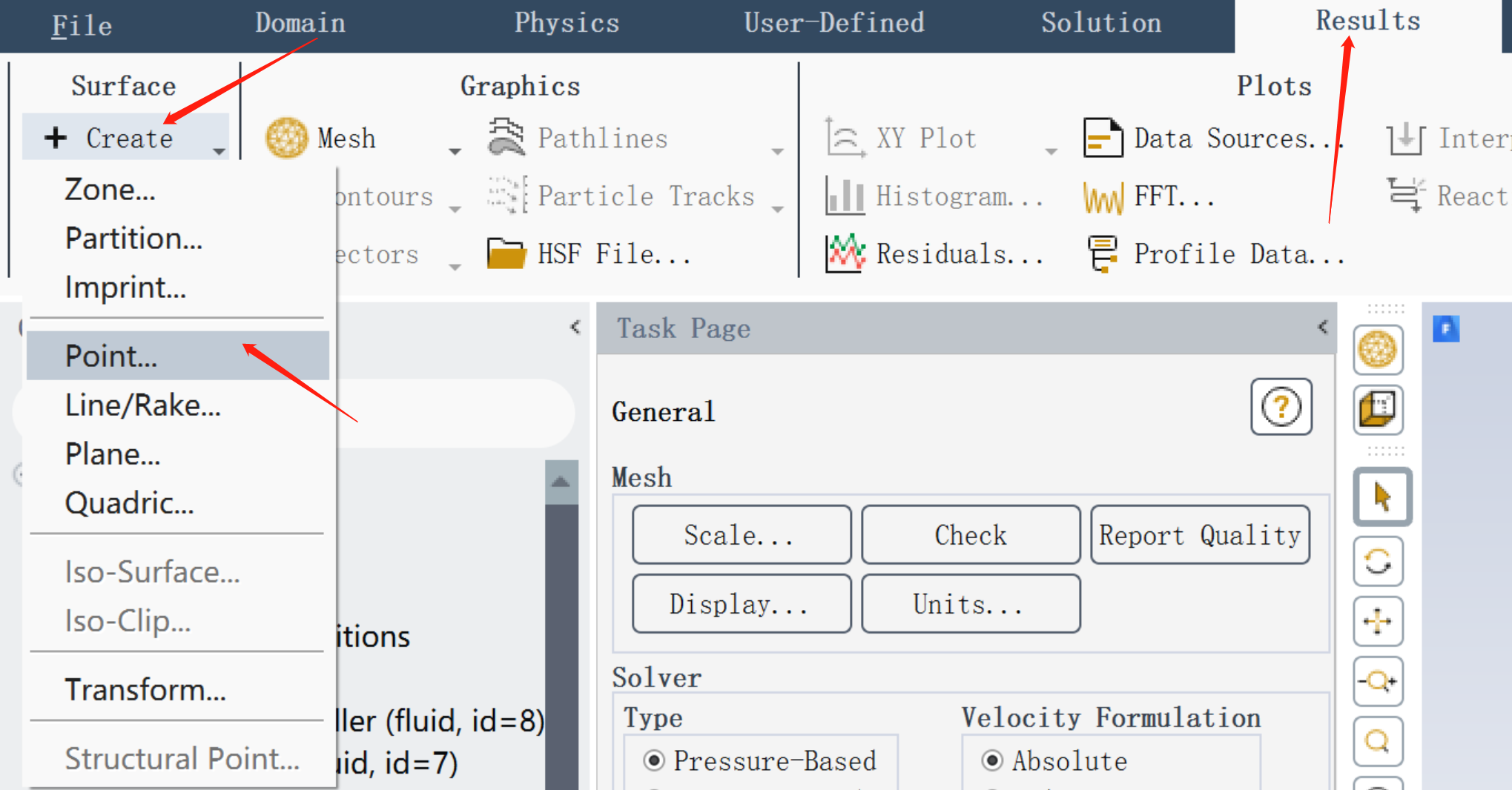The width and height of the screenshot is (1512, 790).
Task: Select the Pressure-Based solver type
Action: tap(654, 760)
